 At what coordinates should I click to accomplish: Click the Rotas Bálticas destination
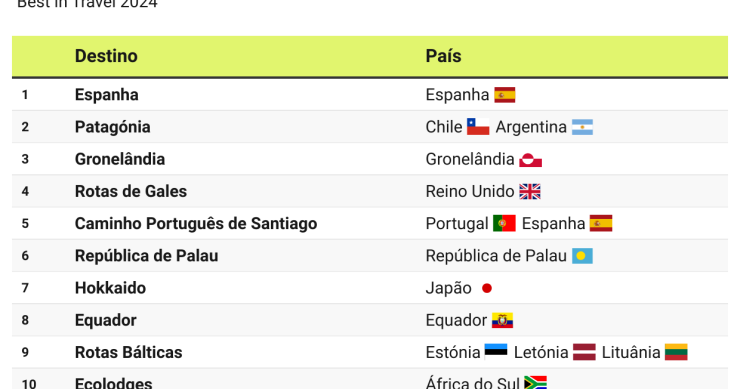click(x=128, y=352)
